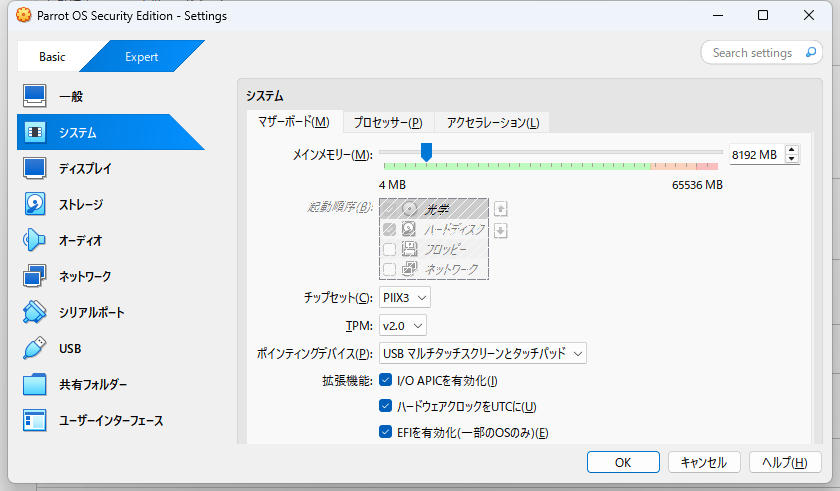Click the 一般 (General) monitor icon

coord(35,96)
